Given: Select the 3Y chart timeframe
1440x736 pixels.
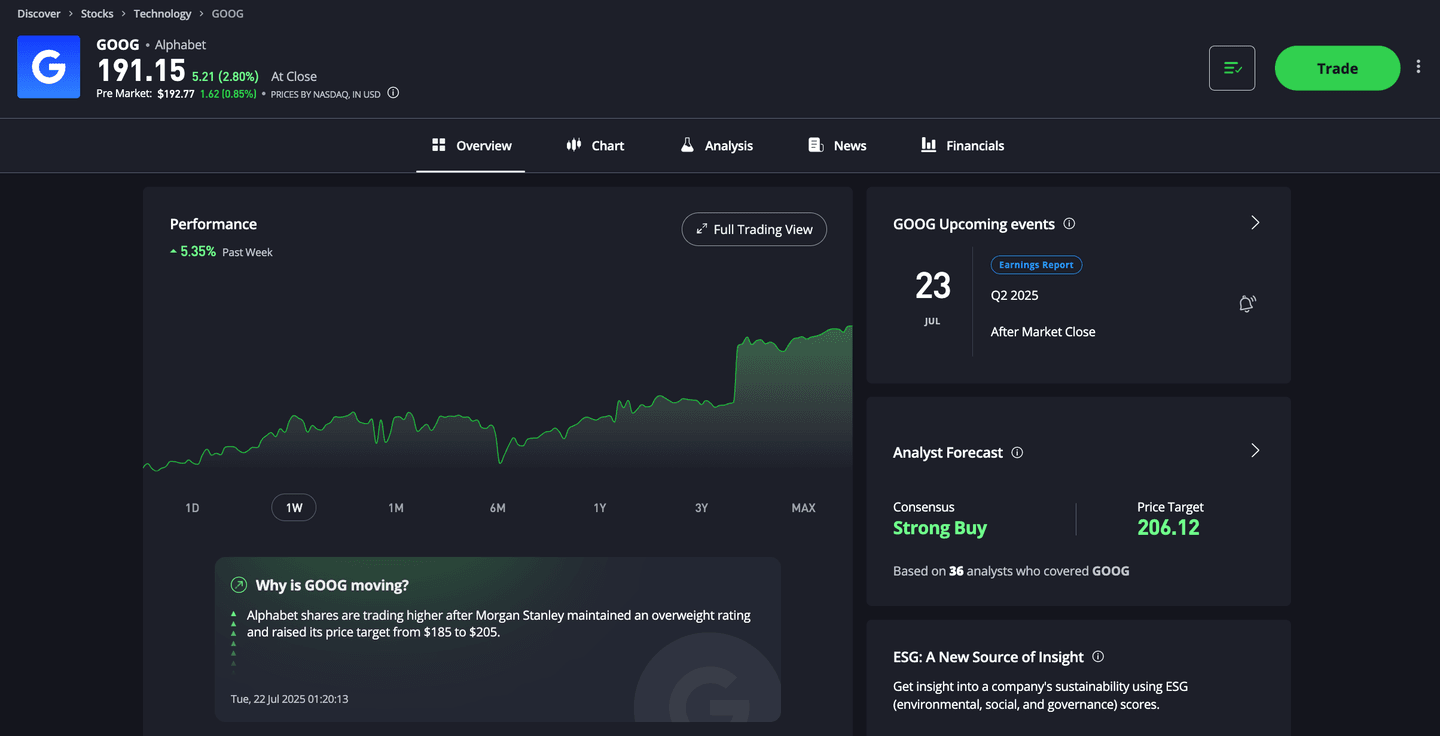Looking at the screenshot, I should click(701, 507).
